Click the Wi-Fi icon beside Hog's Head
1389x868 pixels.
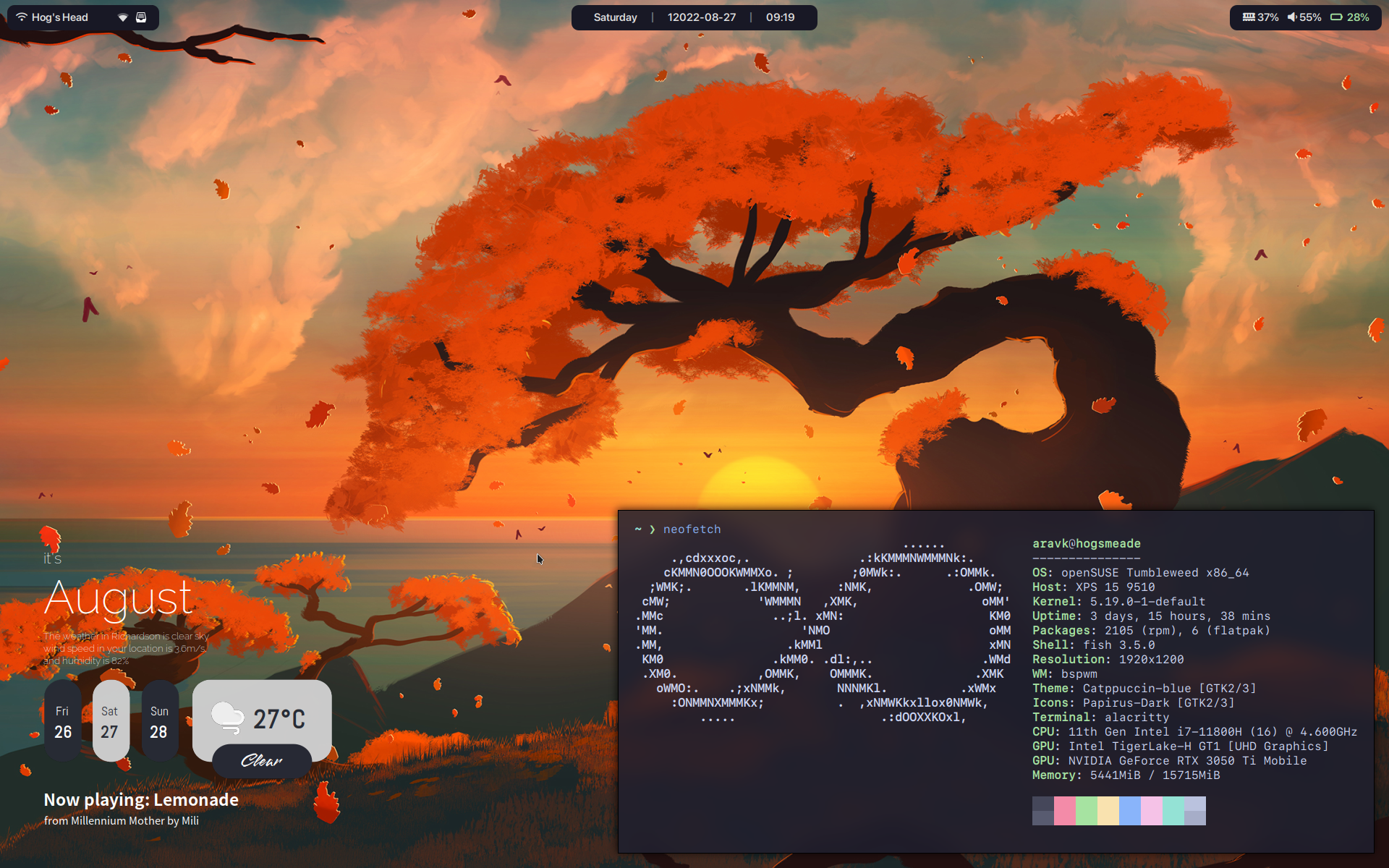tap(22, 17)
